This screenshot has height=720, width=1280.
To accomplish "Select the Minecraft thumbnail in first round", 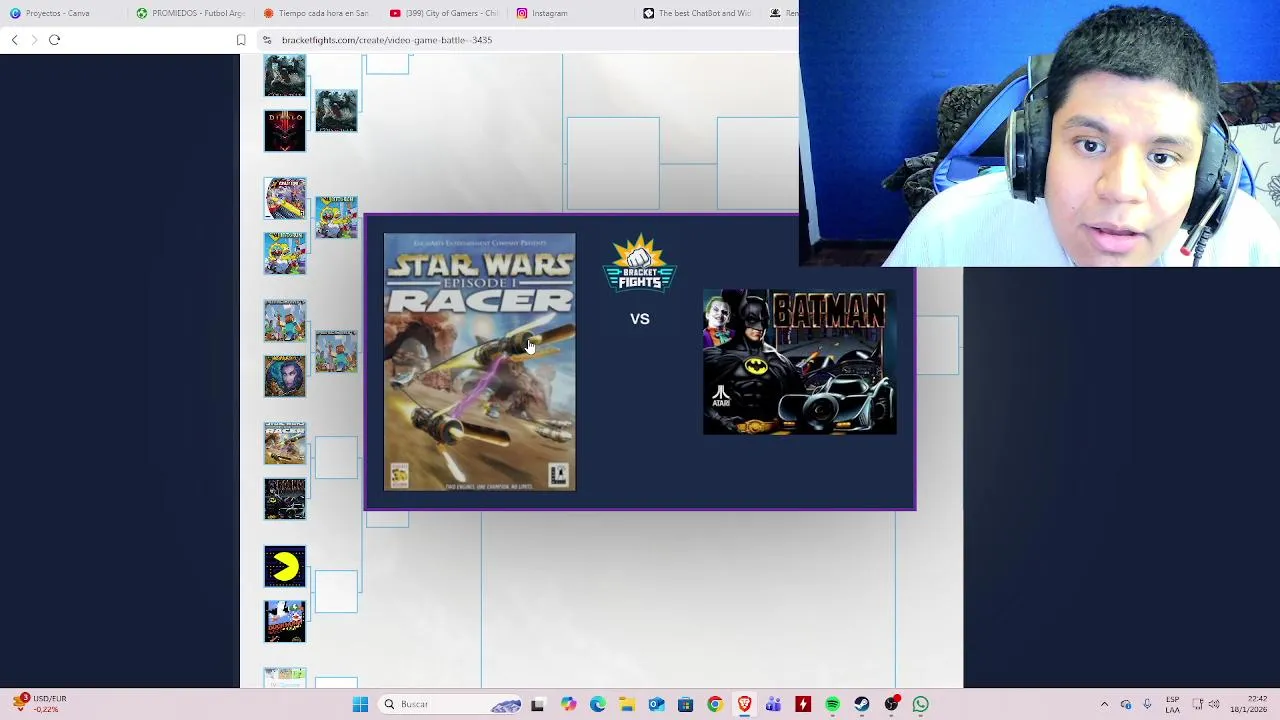I will point(285,321).
